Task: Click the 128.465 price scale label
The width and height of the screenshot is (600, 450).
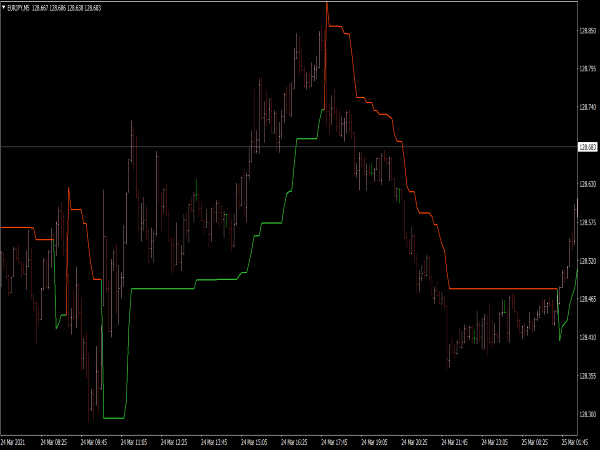Action: (x=588, y=299)
